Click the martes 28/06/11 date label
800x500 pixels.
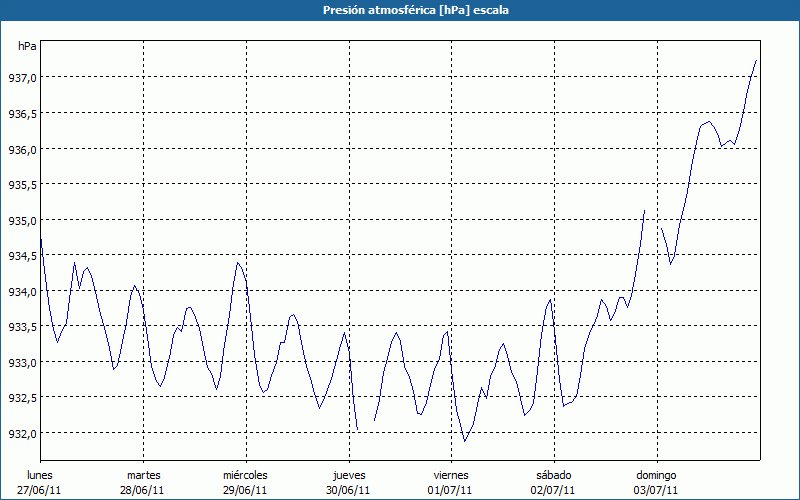pos(143,482)
